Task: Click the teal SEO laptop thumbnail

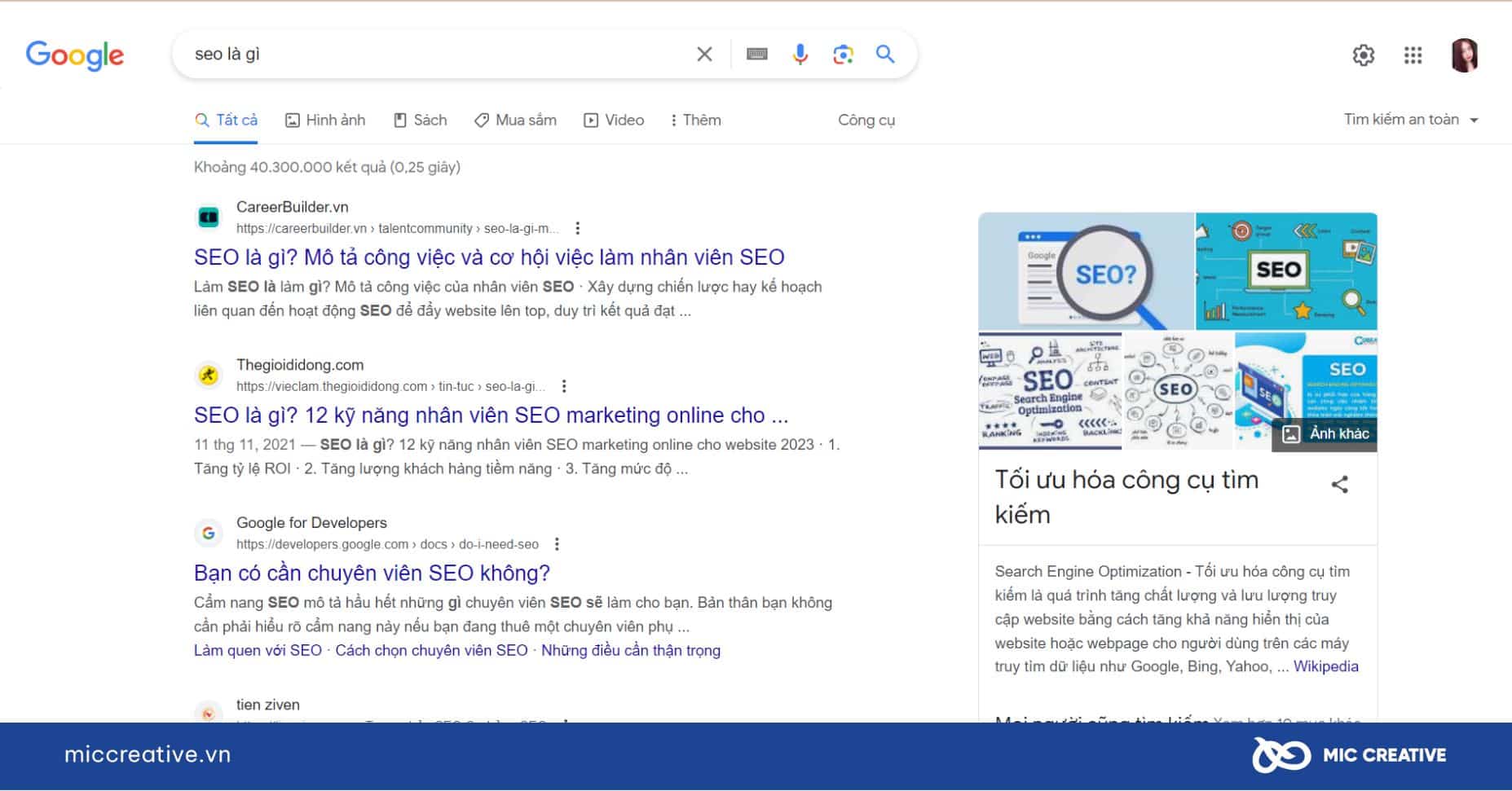Action: 1286,271
